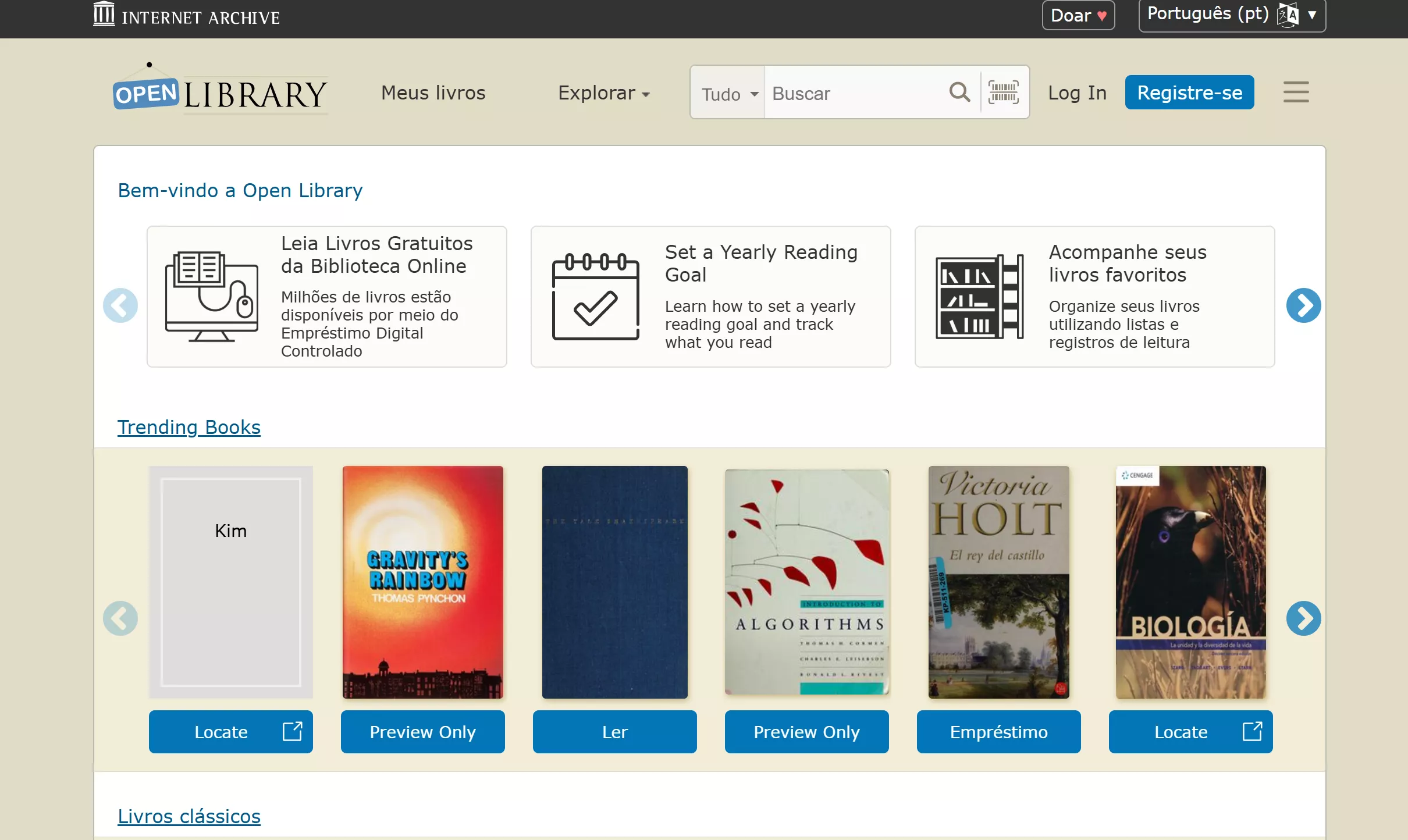Expand the Explorar menu

tap(603, 93)
